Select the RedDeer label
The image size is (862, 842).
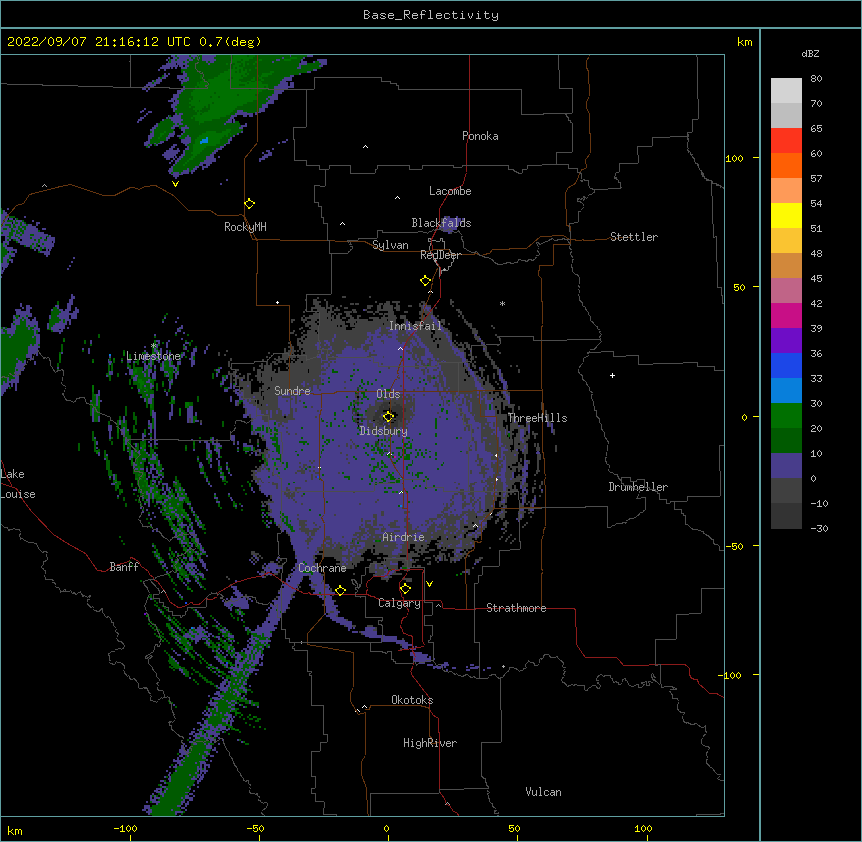[440, 255]
